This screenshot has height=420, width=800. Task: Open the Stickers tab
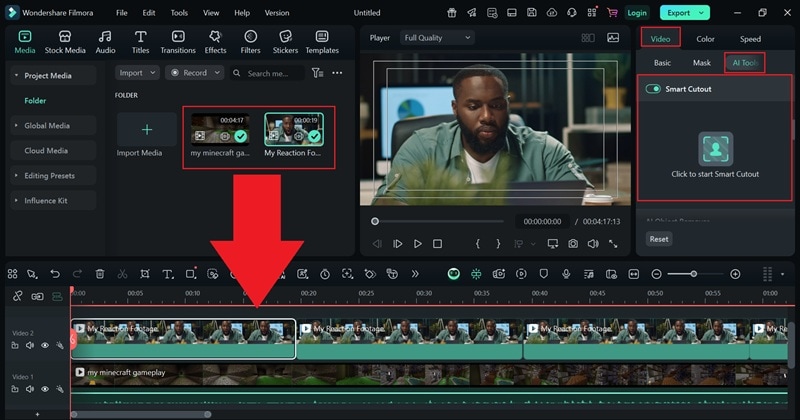click(285, 42)
